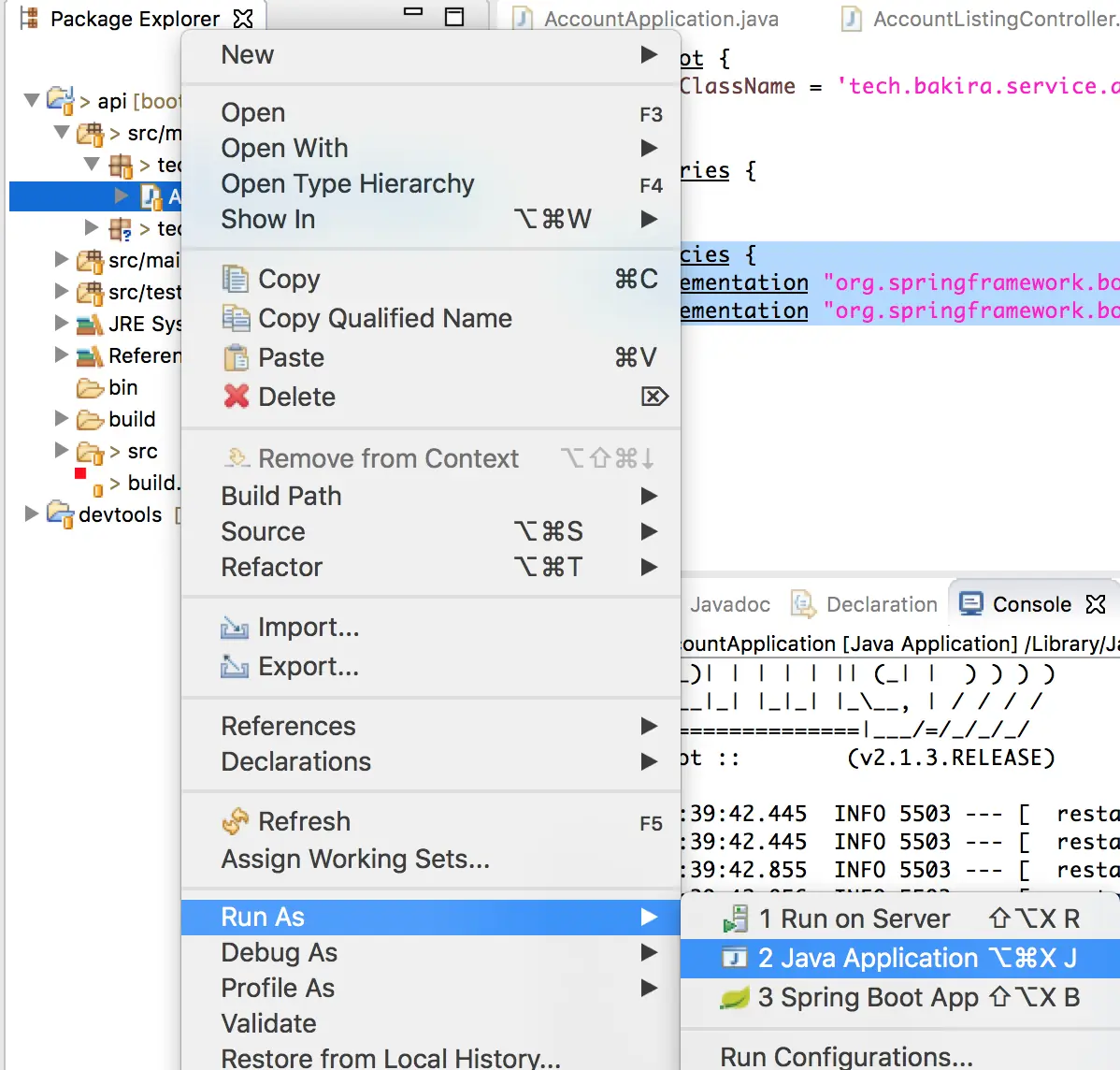Image resolution: width=1120 pixels, height=1070 pixels.
Task: Expand the devtools project node
Action: coord(32,513)
